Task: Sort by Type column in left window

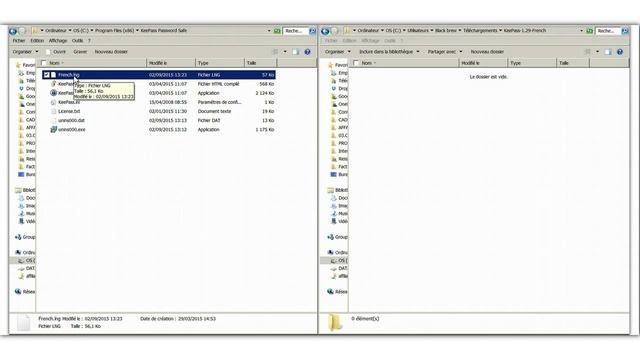Action: pos(220,63)
